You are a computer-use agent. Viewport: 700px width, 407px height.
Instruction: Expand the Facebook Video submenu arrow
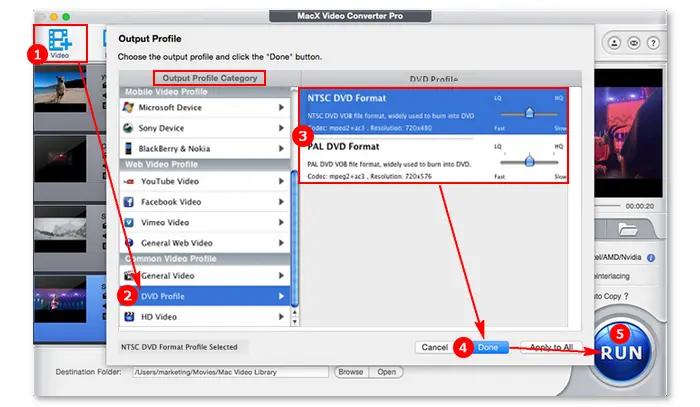coord(281,202)
